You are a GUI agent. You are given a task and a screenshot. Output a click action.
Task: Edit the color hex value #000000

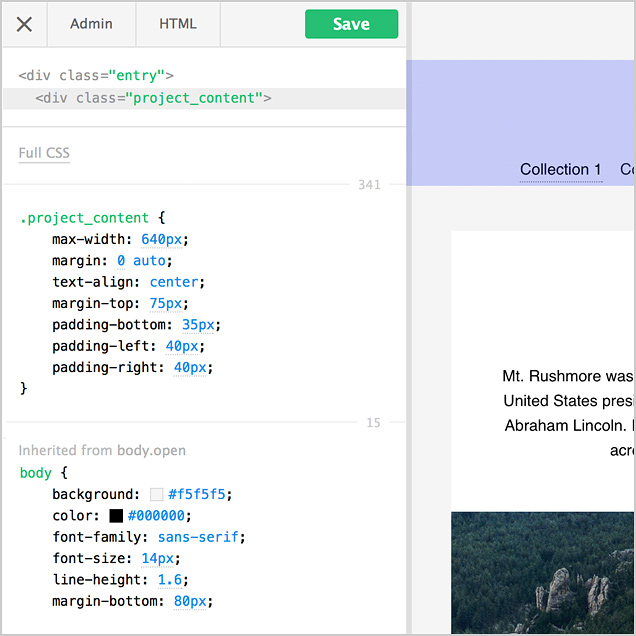[x=156, y=516]
